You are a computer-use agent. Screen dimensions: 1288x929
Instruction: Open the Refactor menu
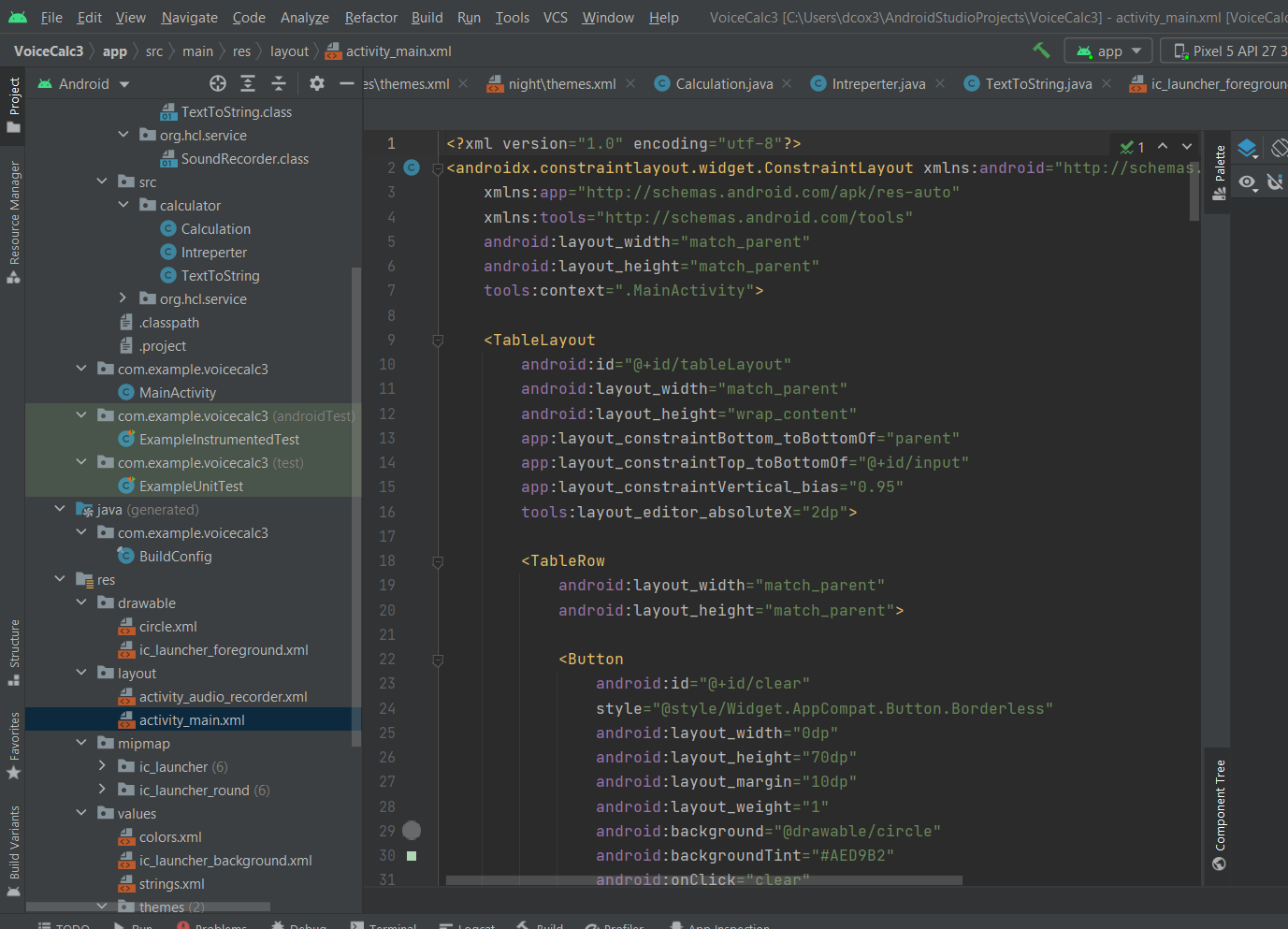pyautogui.click(x=370, y=18)
